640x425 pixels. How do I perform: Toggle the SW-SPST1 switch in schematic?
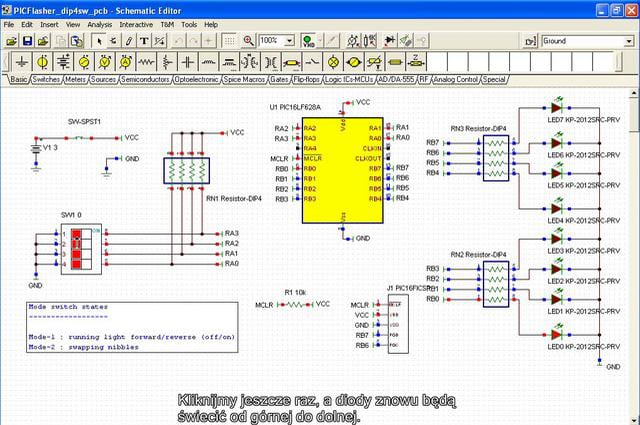[78, 137]
